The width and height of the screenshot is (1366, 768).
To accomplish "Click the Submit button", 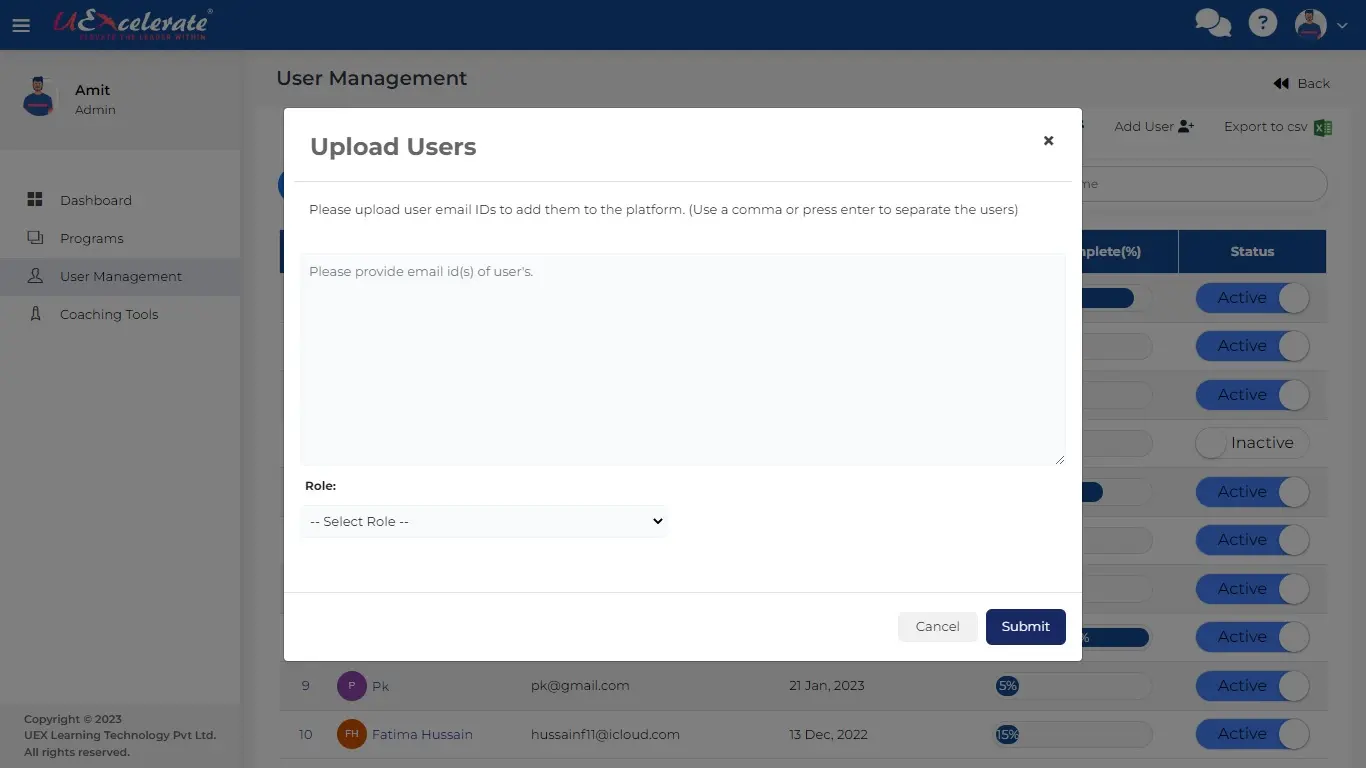I will click(x=1025, y=626).
